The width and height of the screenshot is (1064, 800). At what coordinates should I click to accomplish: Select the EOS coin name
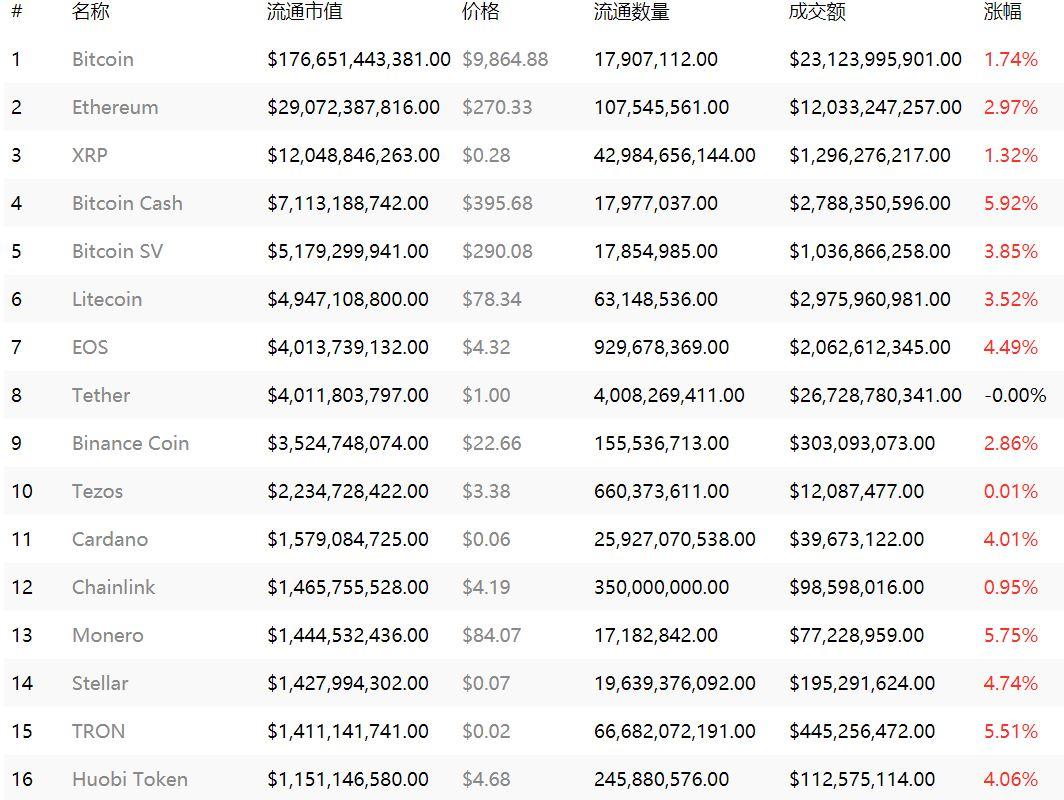(90, 347)
